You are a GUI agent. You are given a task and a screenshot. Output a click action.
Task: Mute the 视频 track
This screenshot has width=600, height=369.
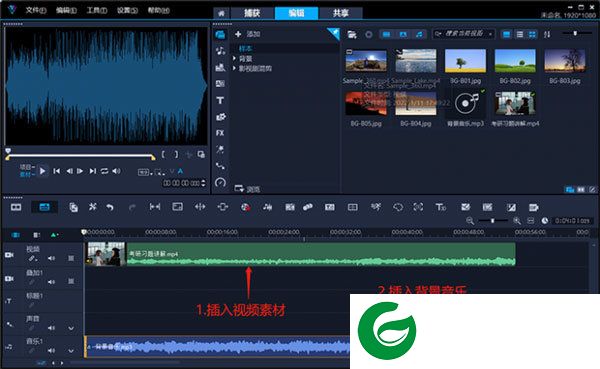tap(51, 259)
